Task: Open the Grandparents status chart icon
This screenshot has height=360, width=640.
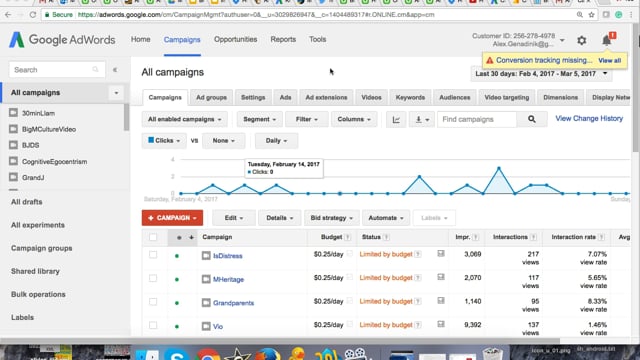Action: (441, 301)
